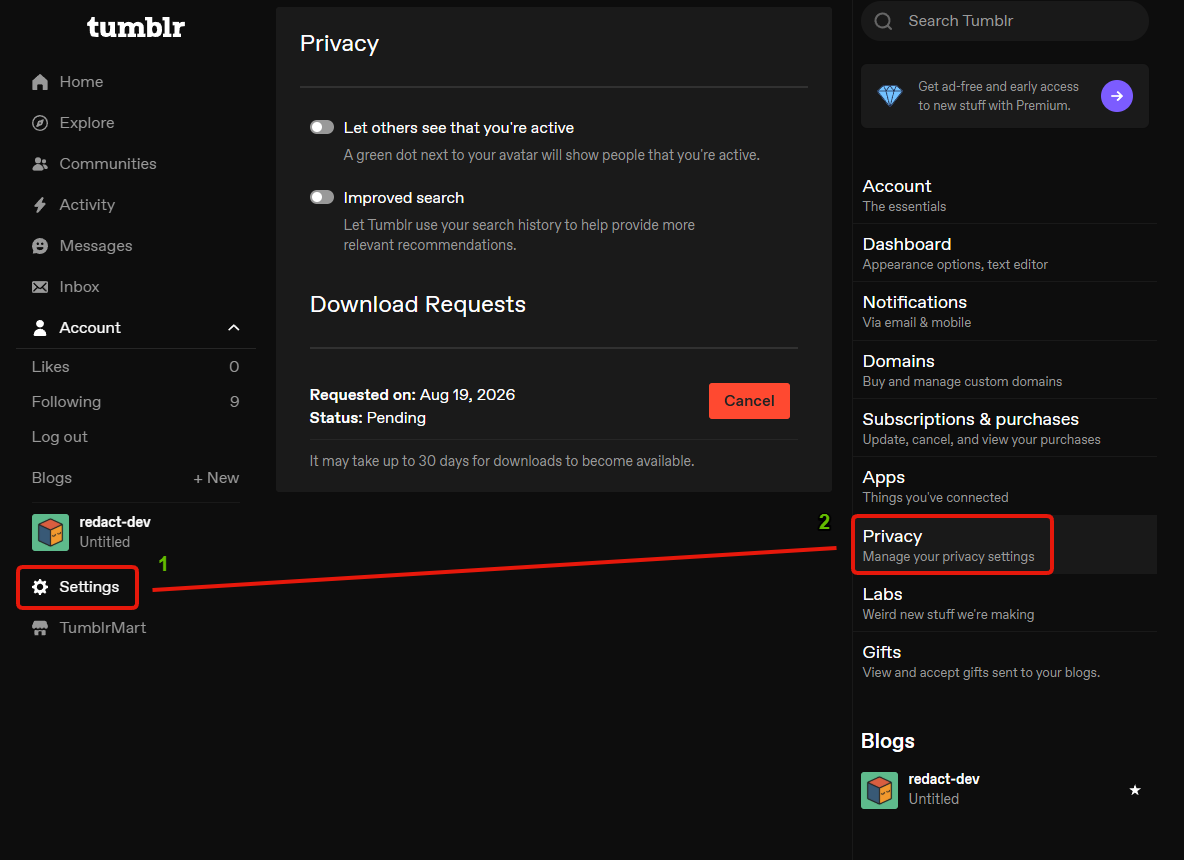Screen dimensions: 1184x860
Task: Click Blogs label in left sidebar
Action: pos(51,478)
